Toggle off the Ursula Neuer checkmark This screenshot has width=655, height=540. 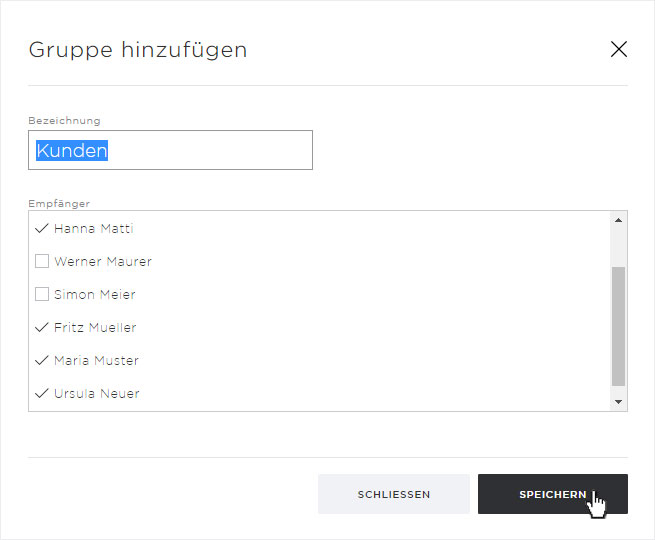42,394
